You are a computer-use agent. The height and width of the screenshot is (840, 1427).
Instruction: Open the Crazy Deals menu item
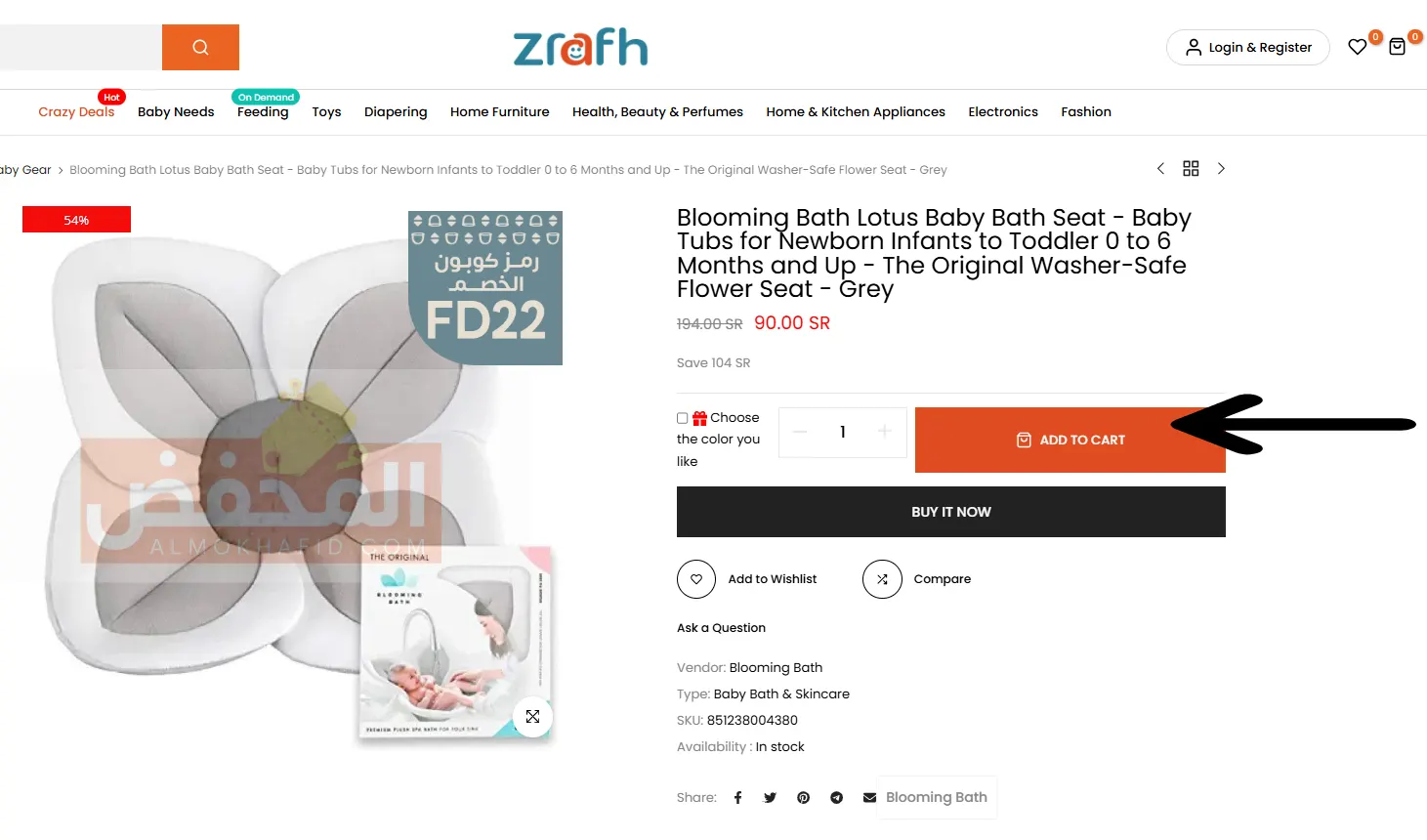76,112
